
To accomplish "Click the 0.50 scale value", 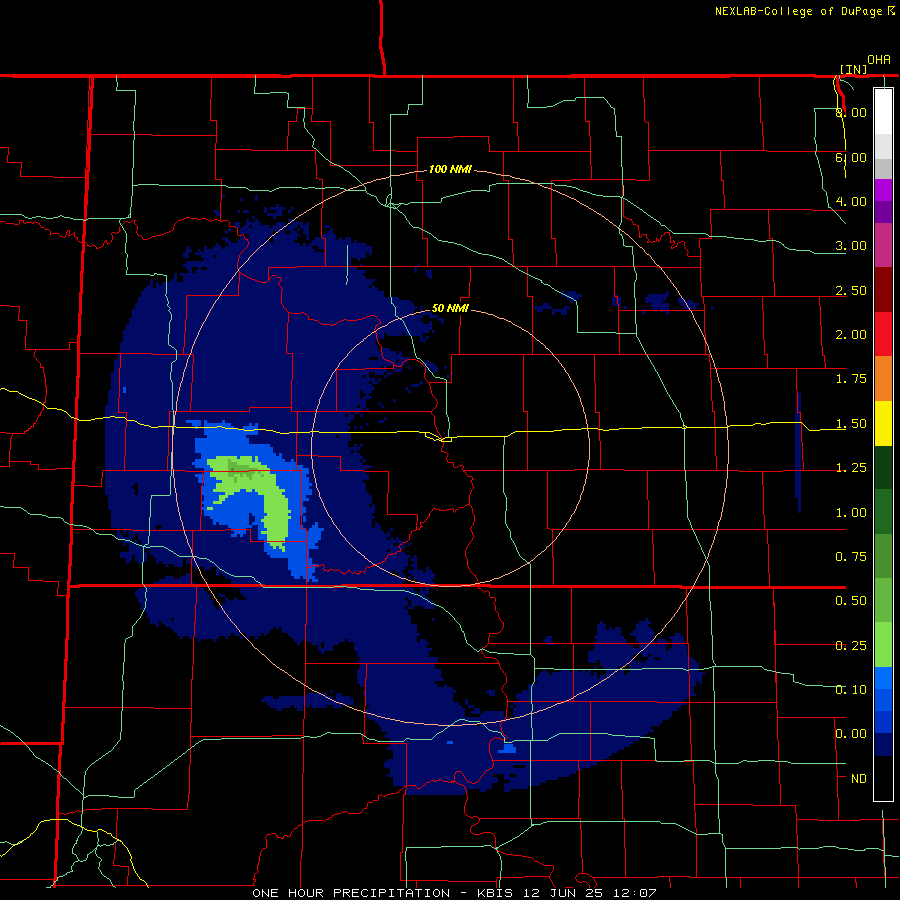I will (851, 601).
